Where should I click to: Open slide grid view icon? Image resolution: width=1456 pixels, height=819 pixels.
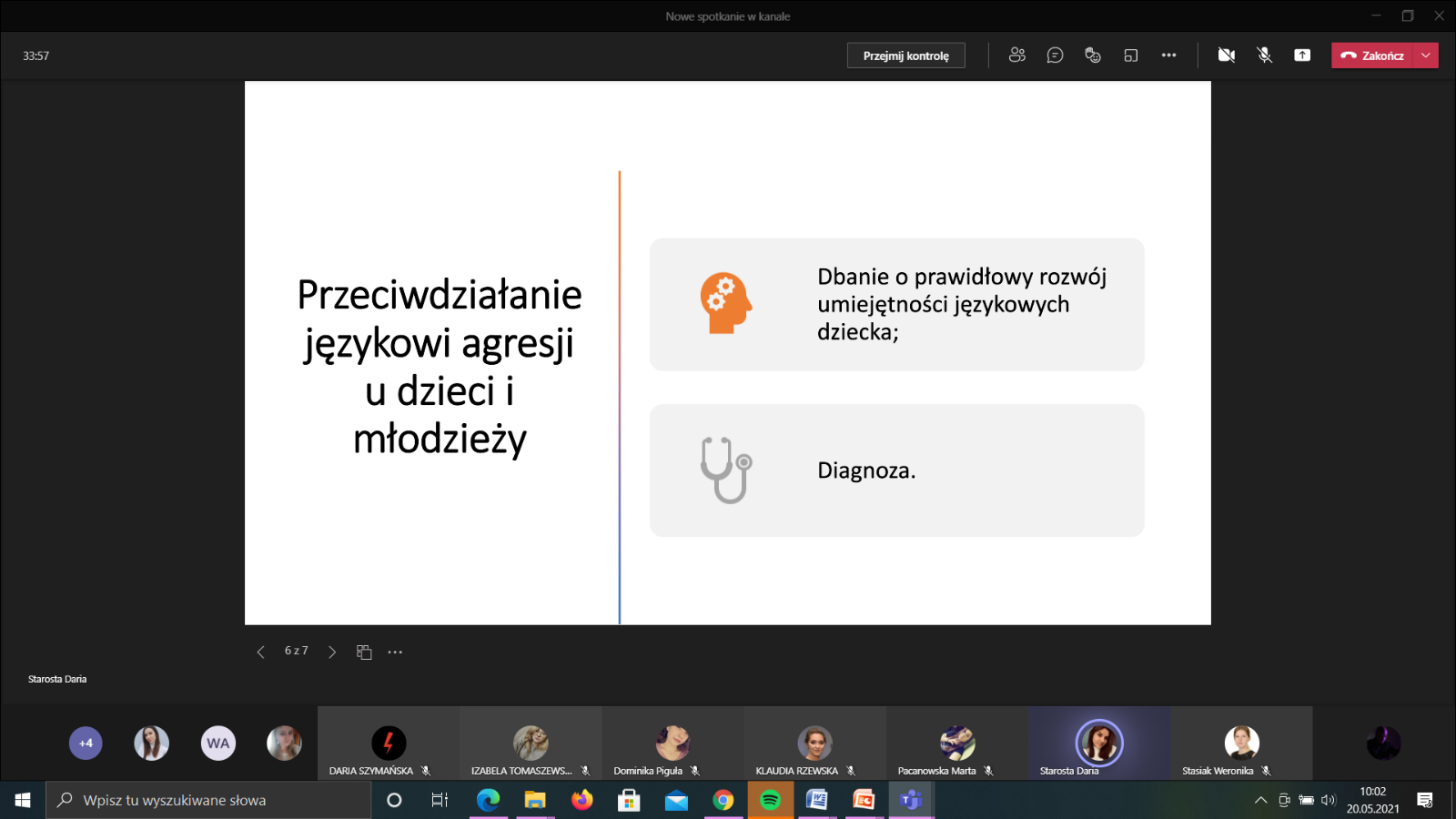point(364,652)
